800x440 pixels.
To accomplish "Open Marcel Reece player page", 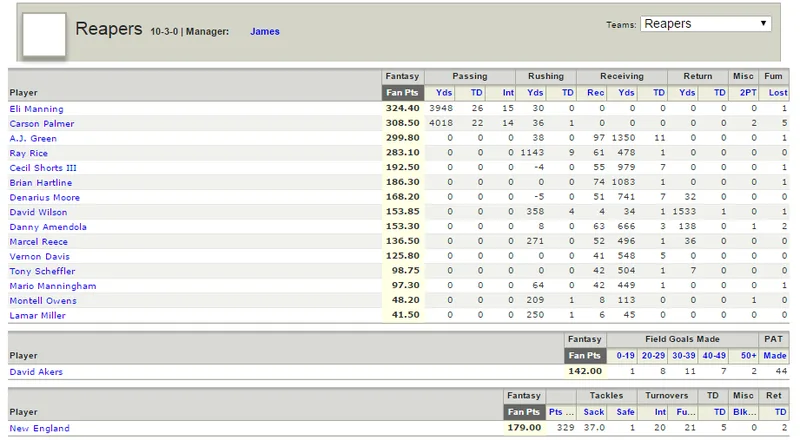I will click(38, 242).
